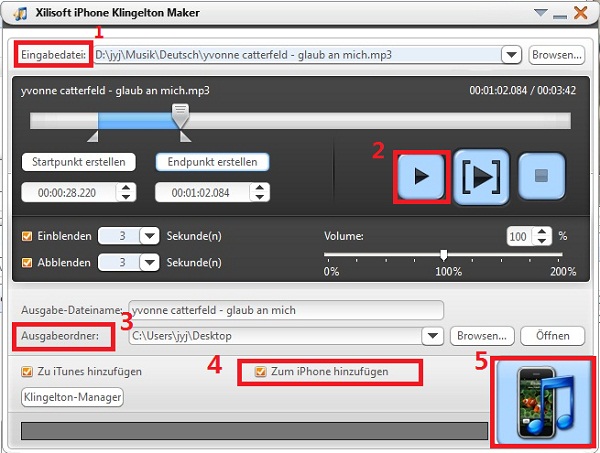Increase the volume percentage value
The width and height of the screenshot is (600, 453).
pyautogui.click(x=542, y=231)
